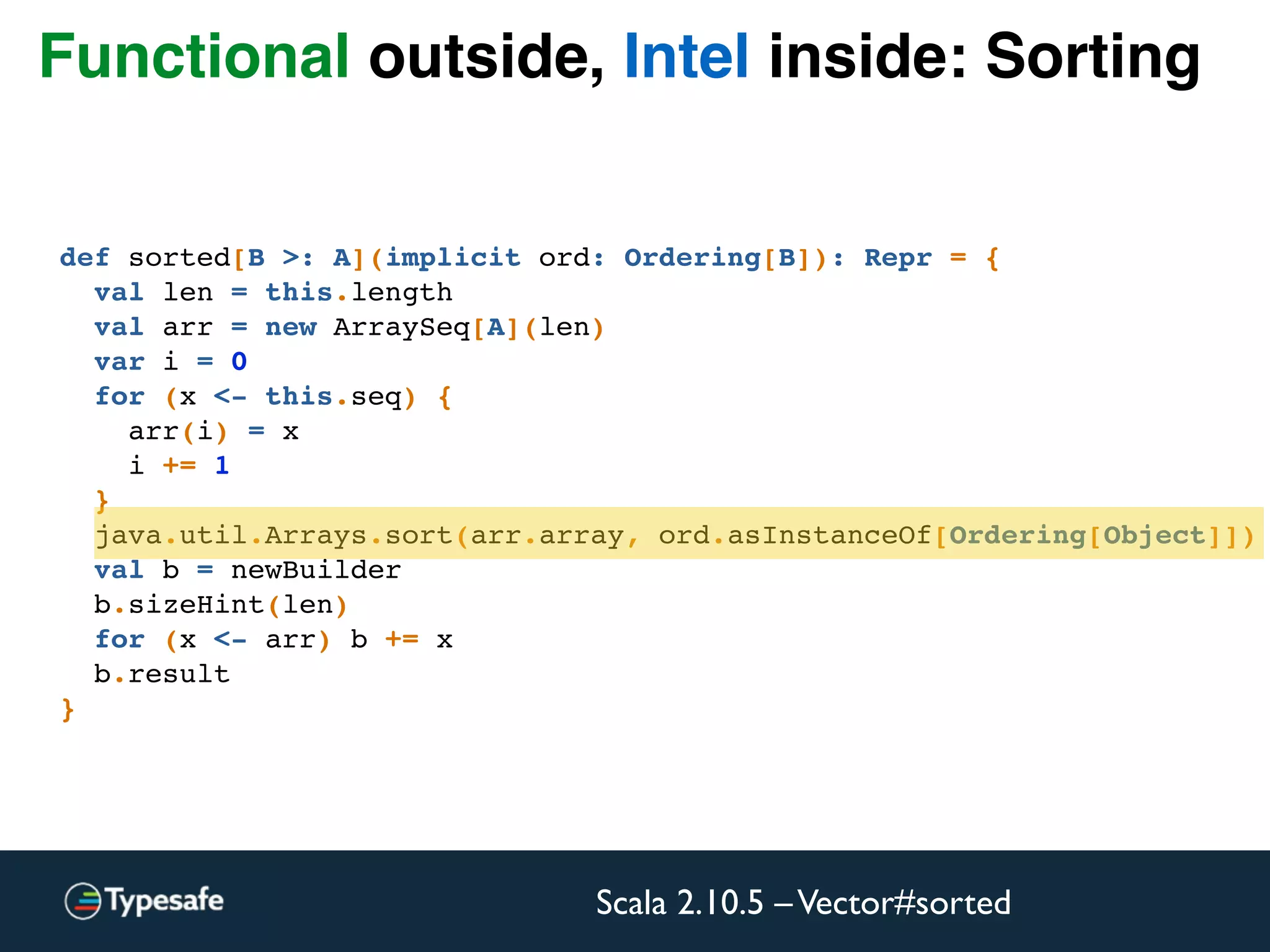1270x952 pixels.
Task: Click the green word "Functional" in title
Action: click(x=195, y=56)
